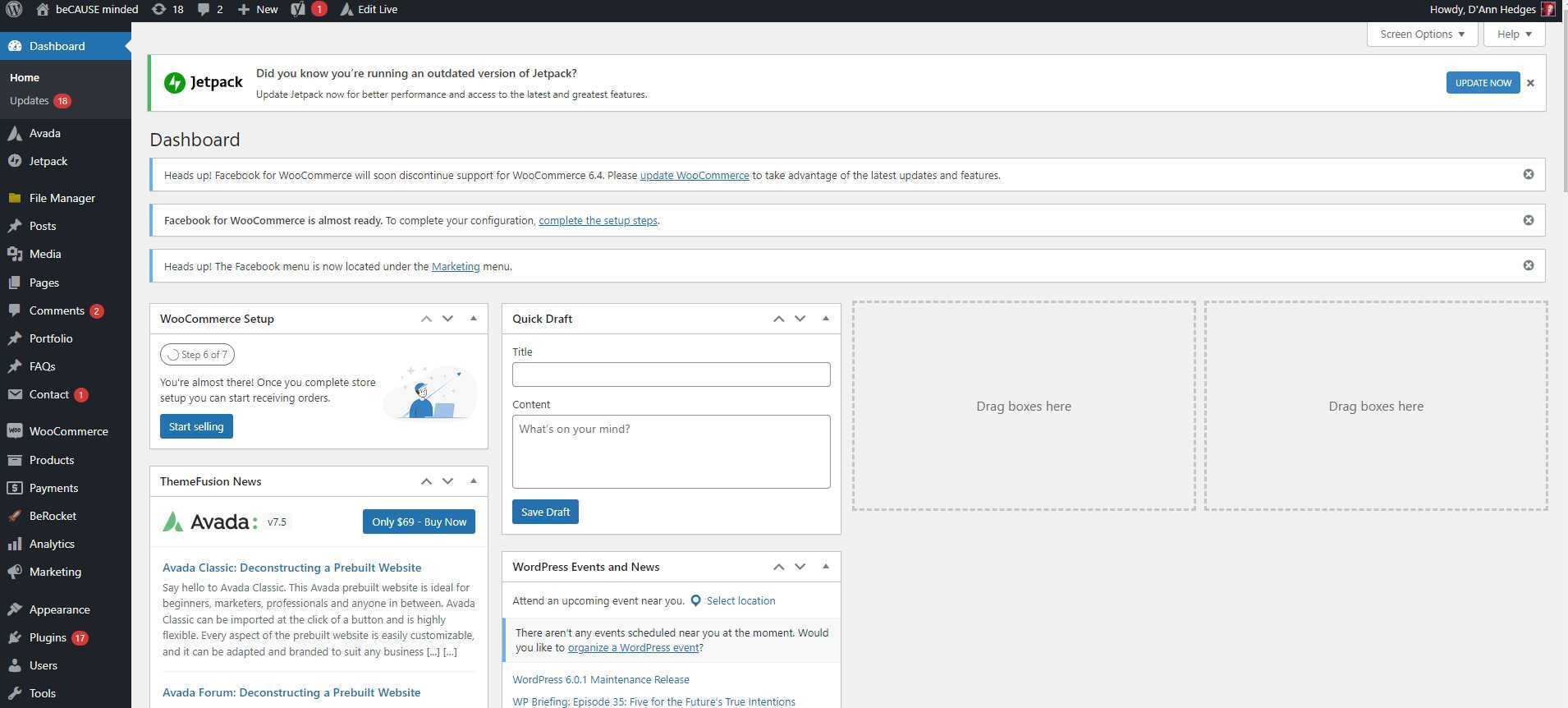Open the WooCommerce menu

coord(66,431)
